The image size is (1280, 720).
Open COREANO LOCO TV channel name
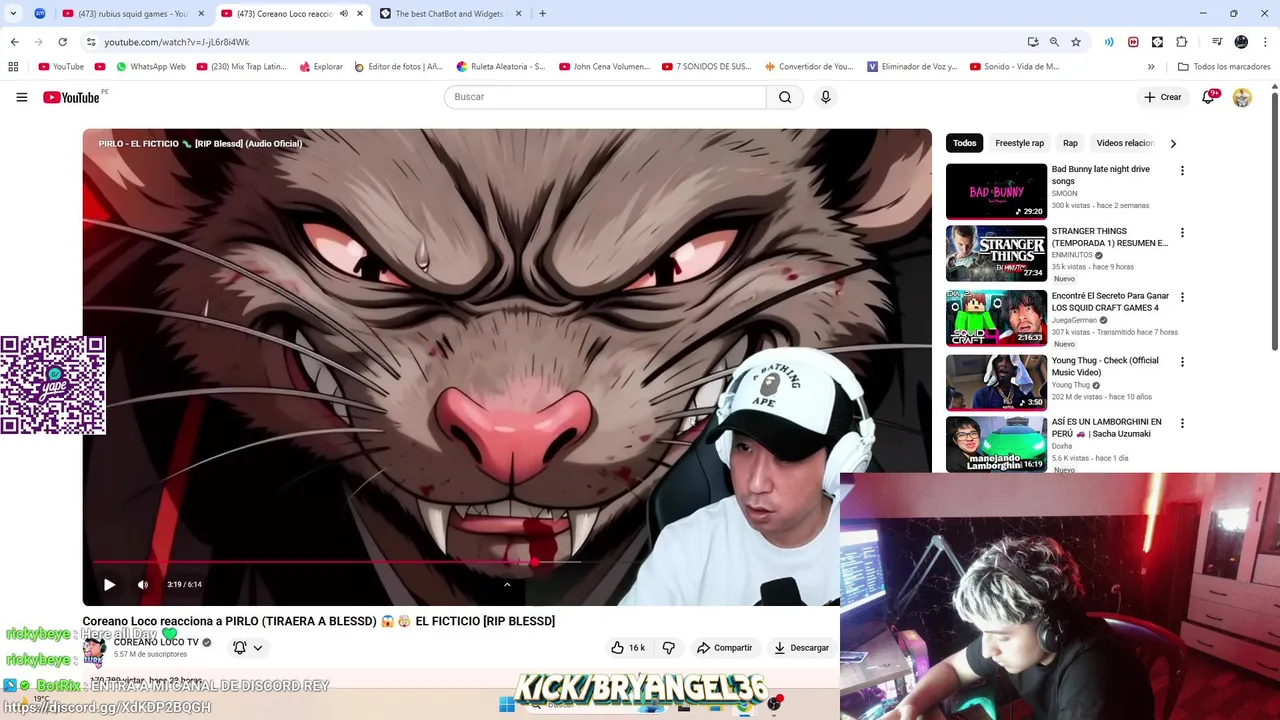click(156, 642)
